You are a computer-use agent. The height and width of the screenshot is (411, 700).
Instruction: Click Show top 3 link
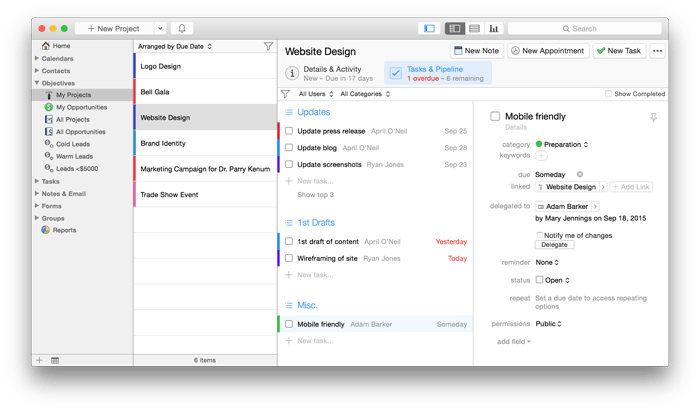click(x=316, y=195)
